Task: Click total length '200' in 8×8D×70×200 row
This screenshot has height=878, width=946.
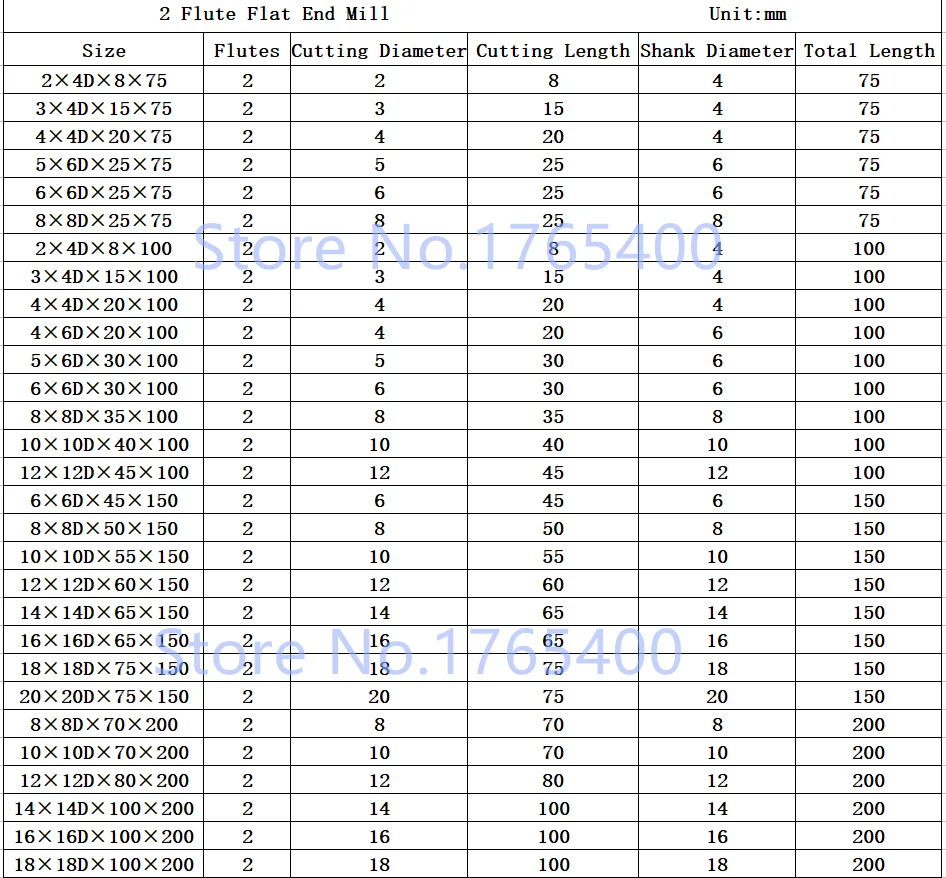Action: (869, 725)
